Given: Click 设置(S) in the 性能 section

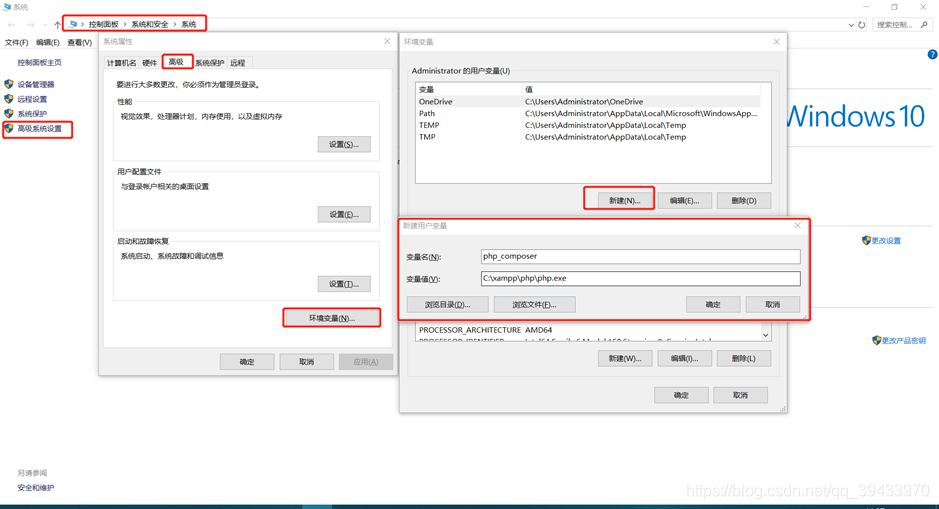Looking at the screenshot, I should 344,144.
